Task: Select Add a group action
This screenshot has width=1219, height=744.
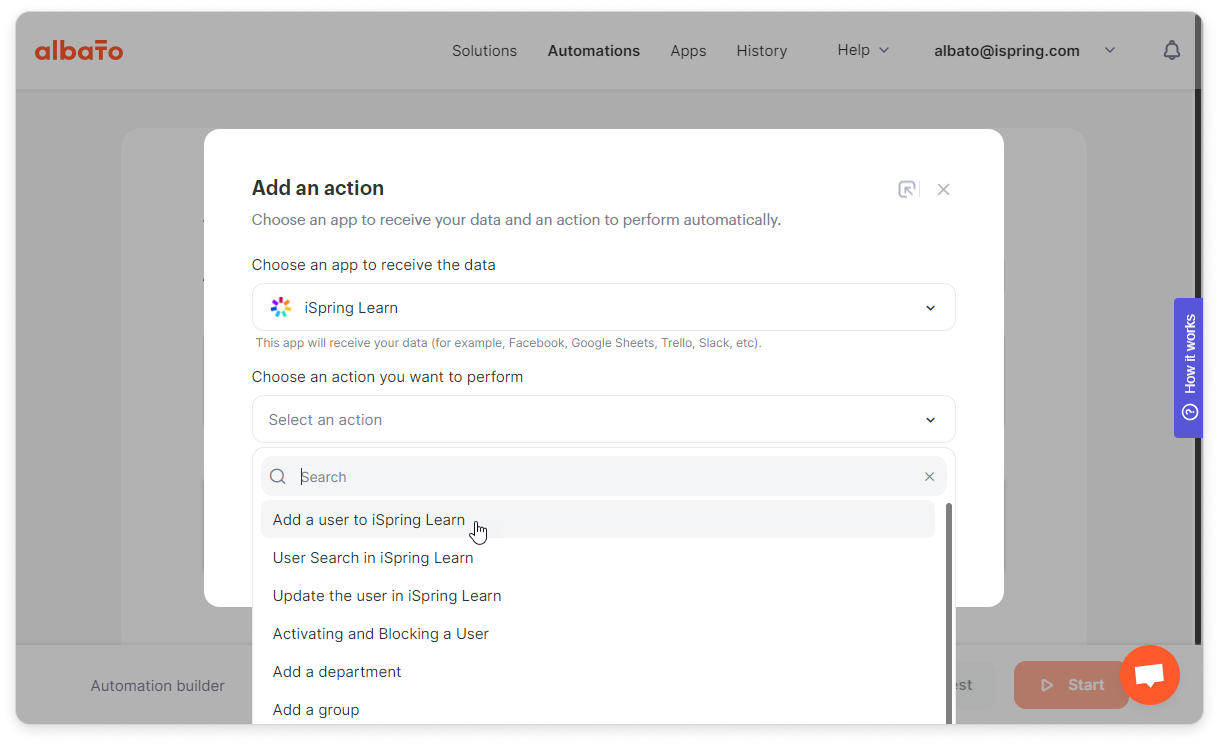Action: [598, 710]
